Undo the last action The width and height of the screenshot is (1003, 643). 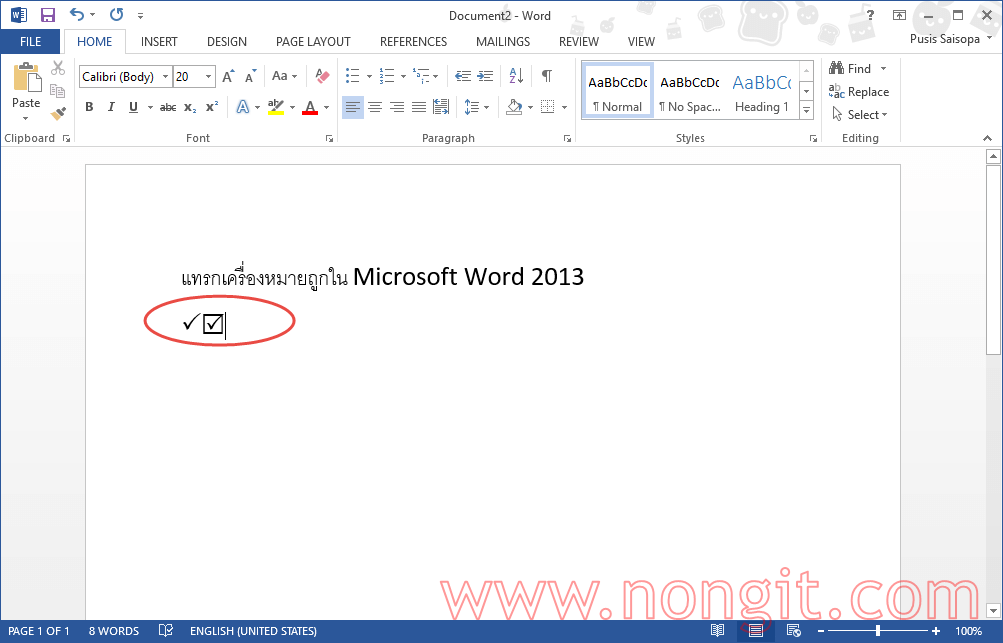coord(77,15)
